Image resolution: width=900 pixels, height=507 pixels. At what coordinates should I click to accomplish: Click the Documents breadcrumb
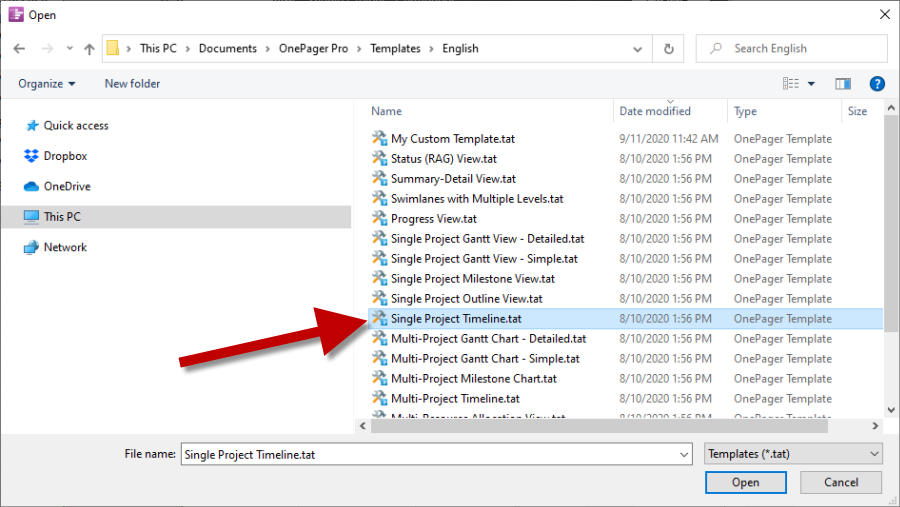tap(228, 49)
